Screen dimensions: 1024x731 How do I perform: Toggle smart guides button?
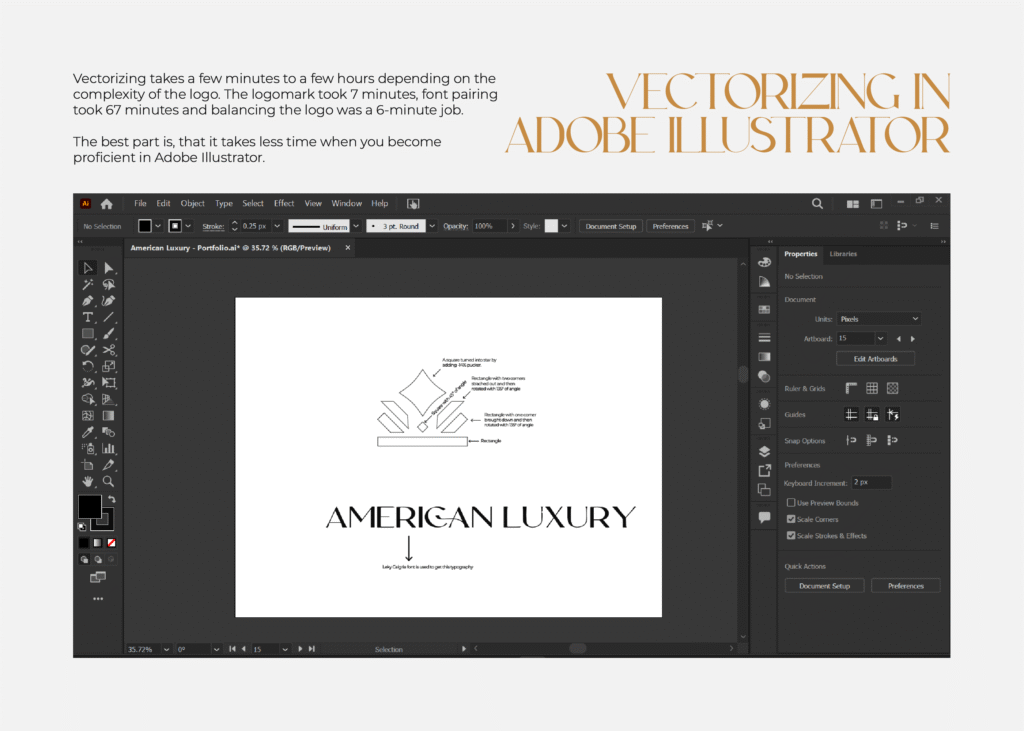893,414
